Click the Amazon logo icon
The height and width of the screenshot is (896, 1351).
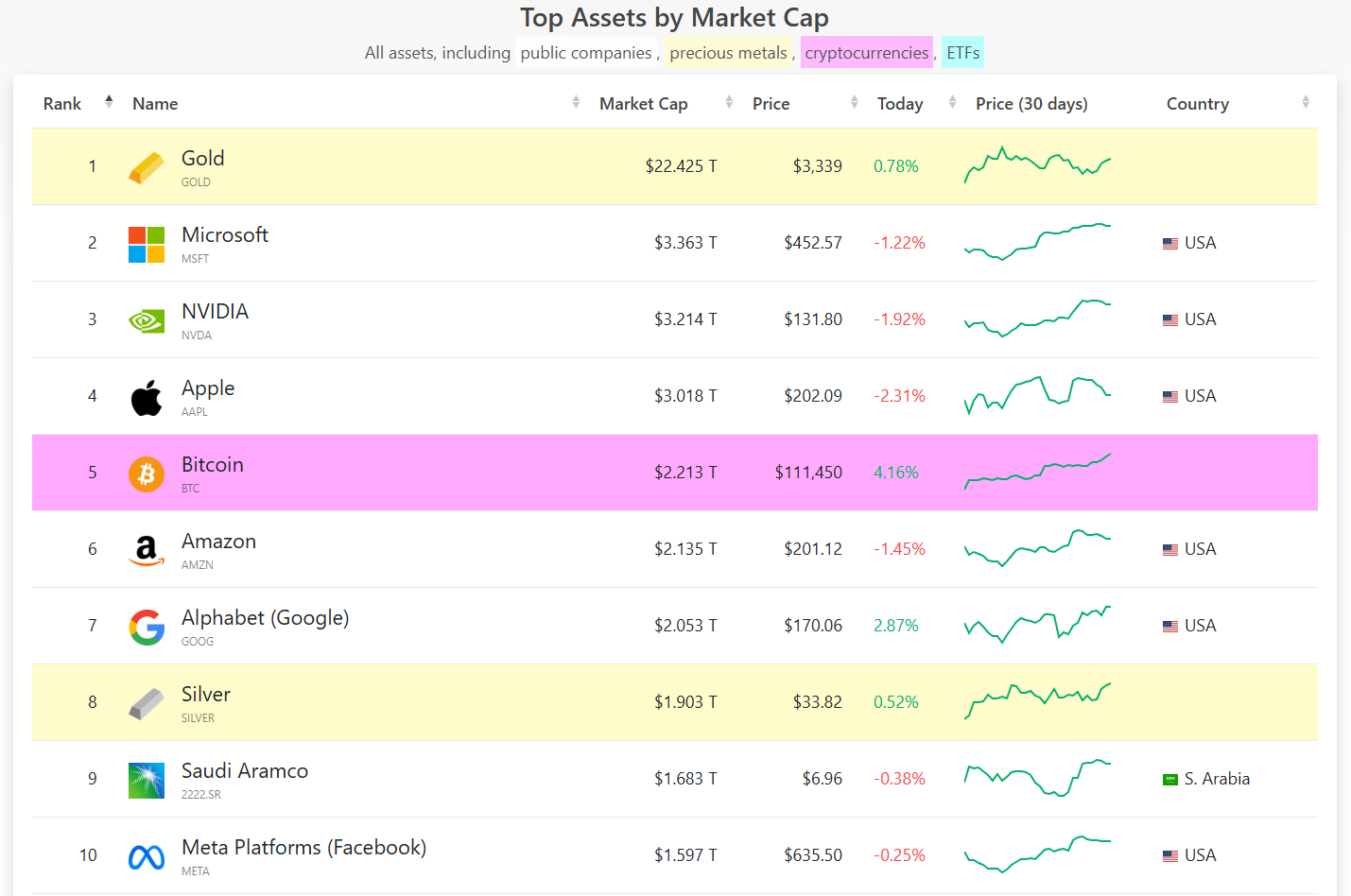pos(147,551)
